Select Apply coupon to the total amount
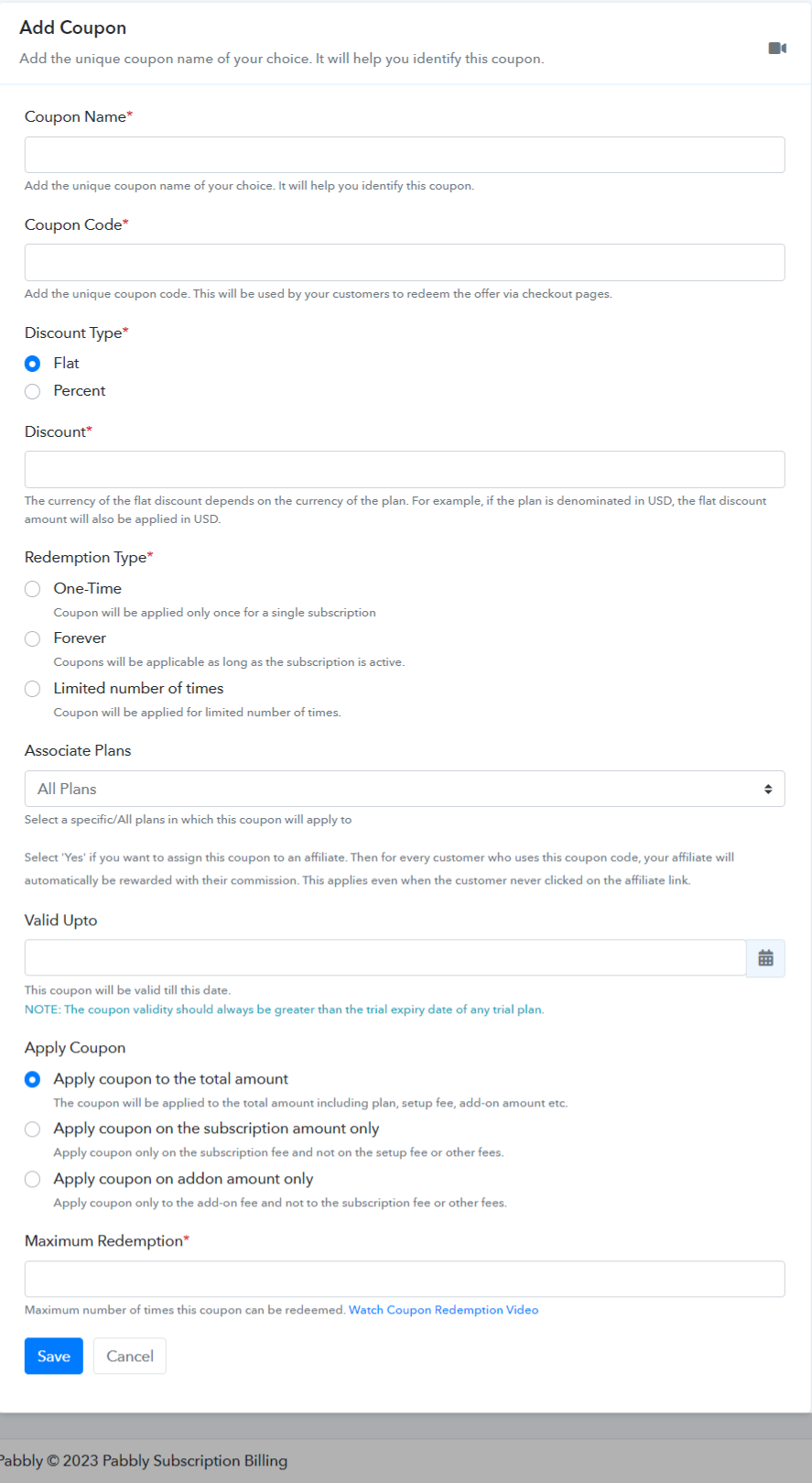 (33, 1079)
